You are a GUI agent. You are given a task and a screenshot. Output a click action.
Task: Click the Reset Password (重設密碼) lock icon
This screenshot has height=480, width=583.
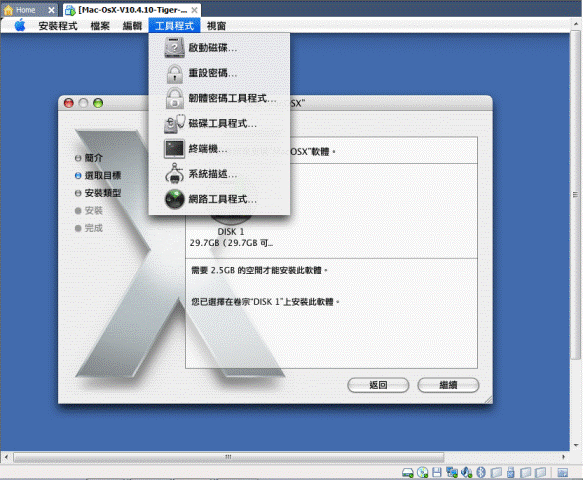tap(174, 73)
